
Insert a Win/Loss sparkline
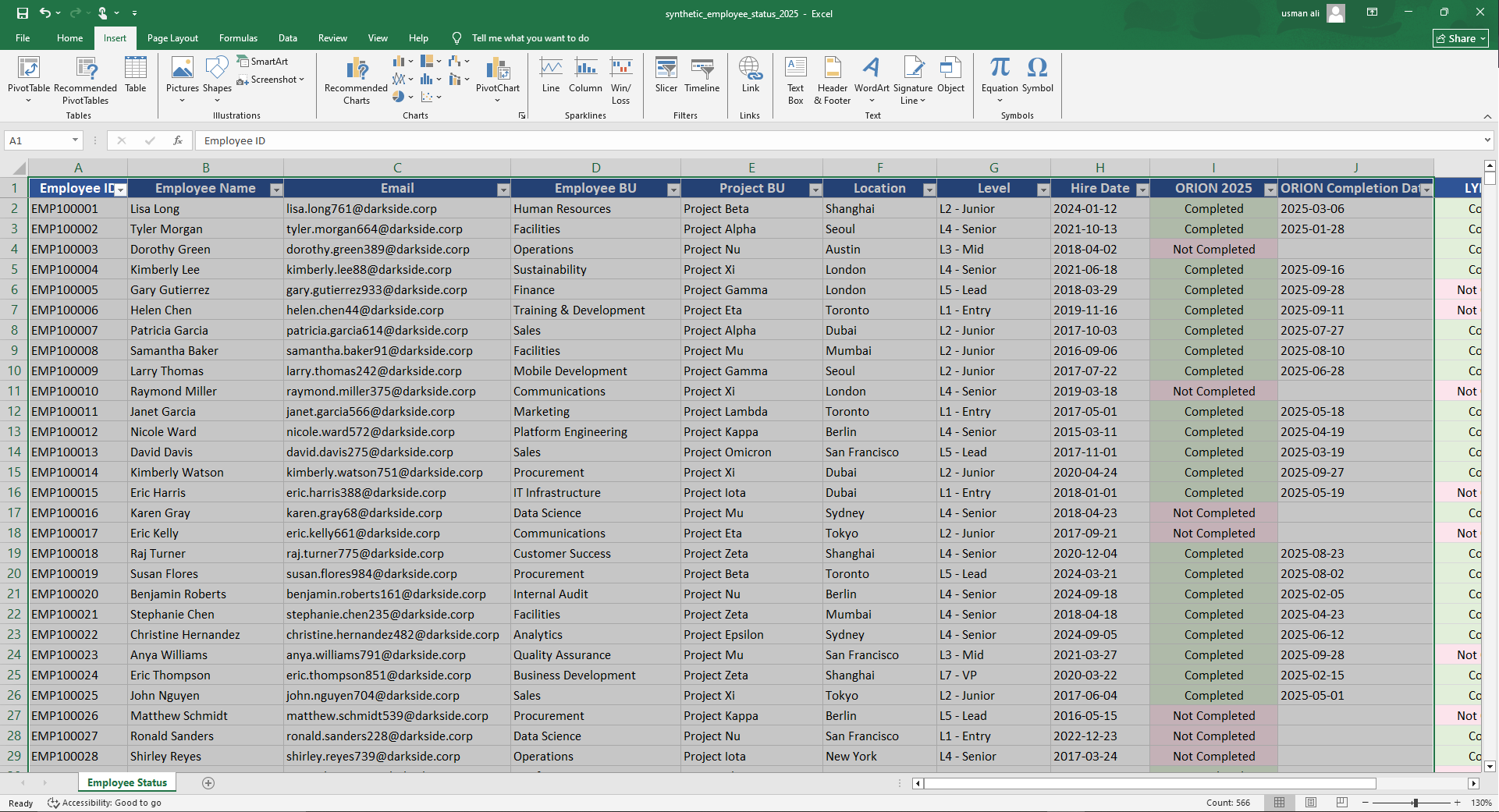click(620, 80)
